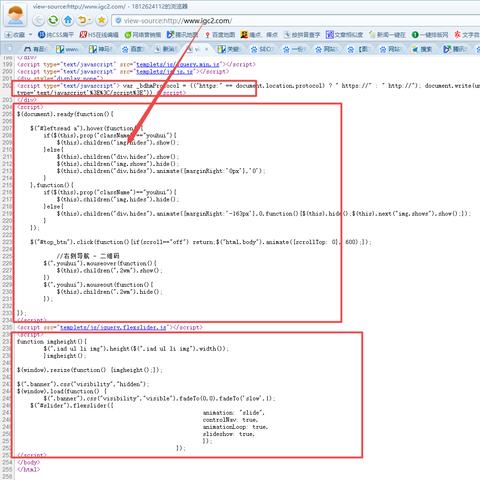The width and height of the screenshot is (480, 480).
Task: Open the 按拼音查字 bookmark
Action: [302, 35]
